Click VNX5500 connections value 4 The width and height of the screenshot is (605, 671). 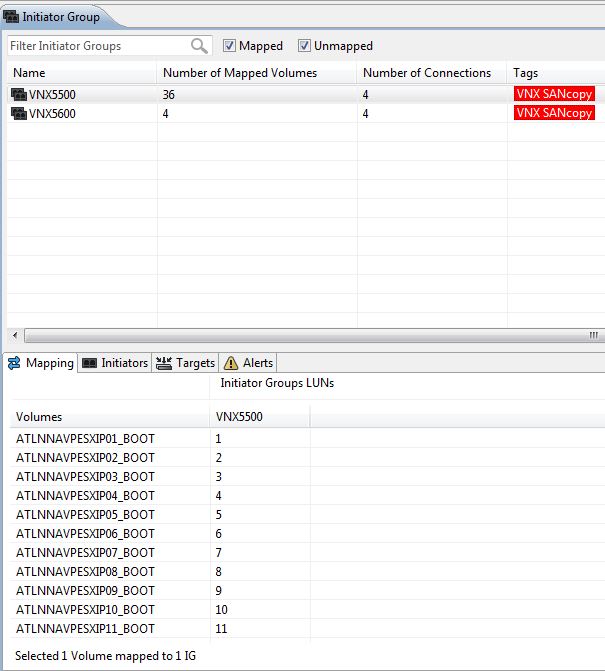[365, 95]
